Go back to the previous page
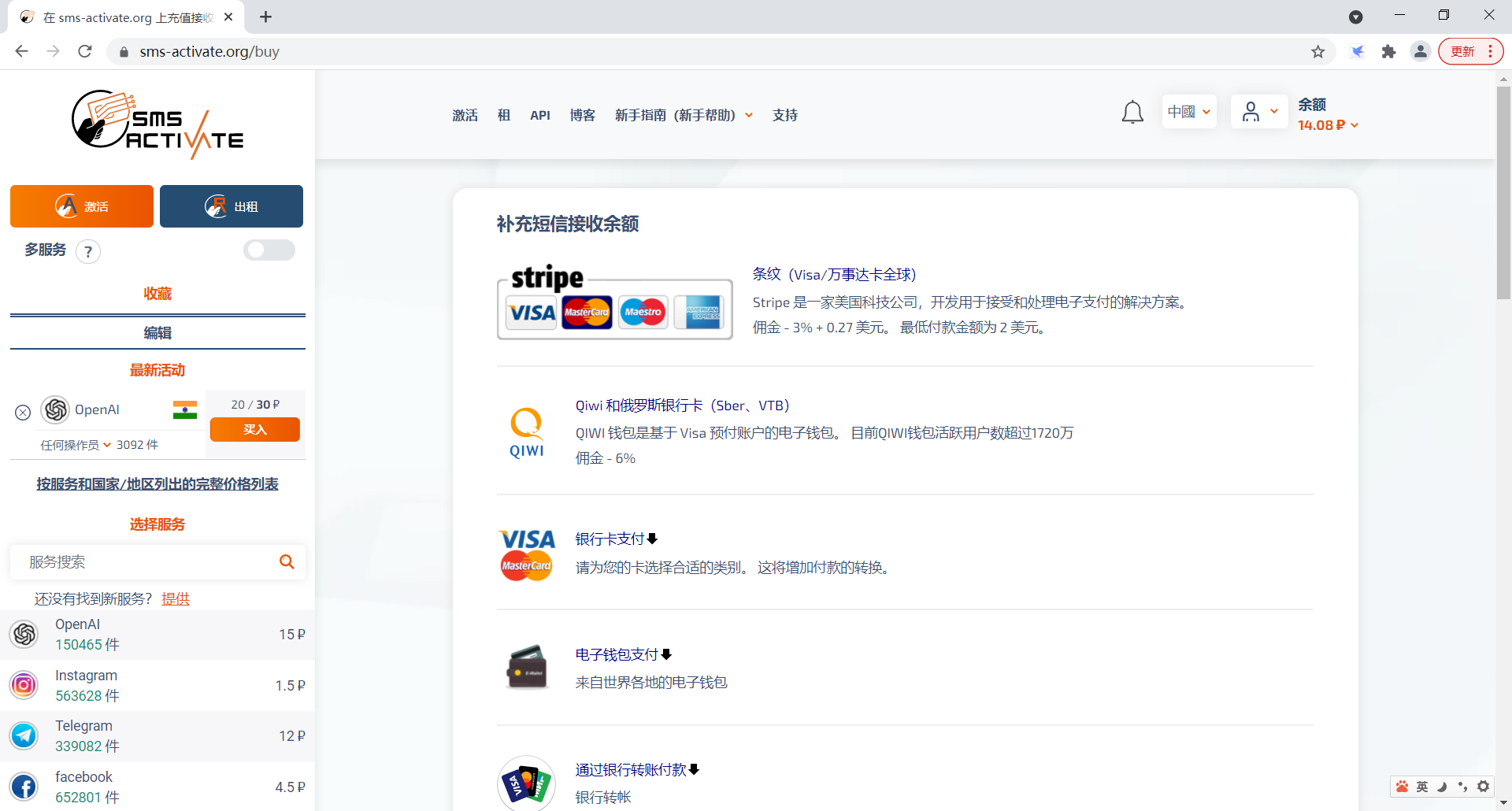This screenshot has width=1512, height=811. [x=21, y=51]
